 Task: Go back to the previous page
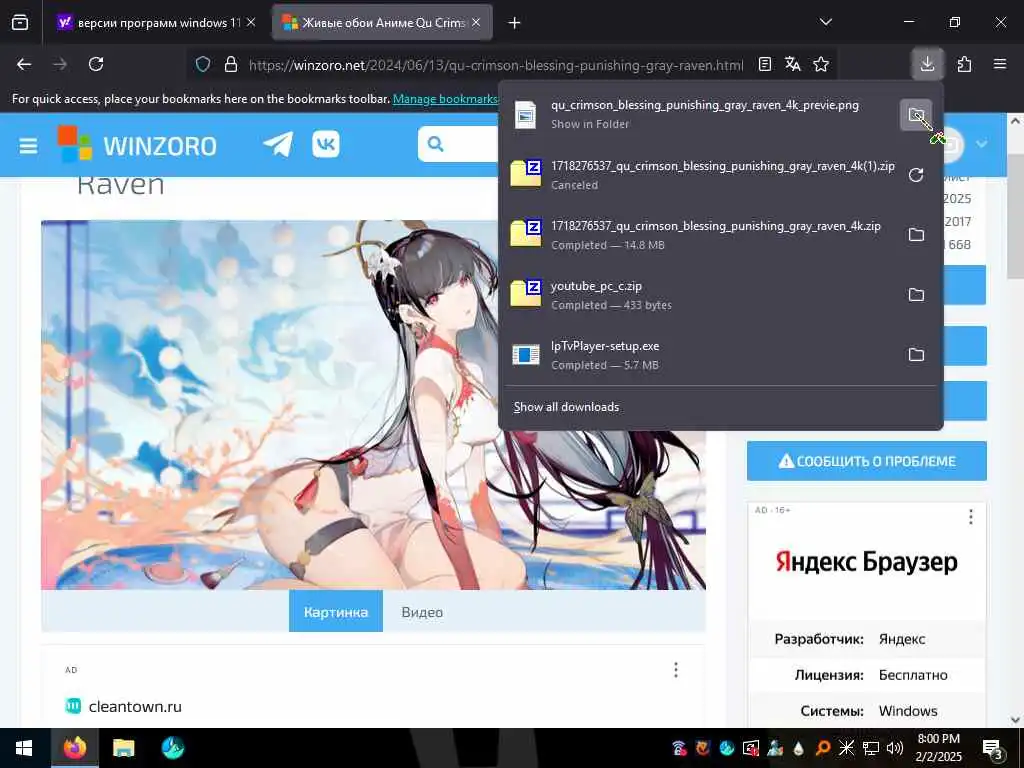[x=24, y=64]
